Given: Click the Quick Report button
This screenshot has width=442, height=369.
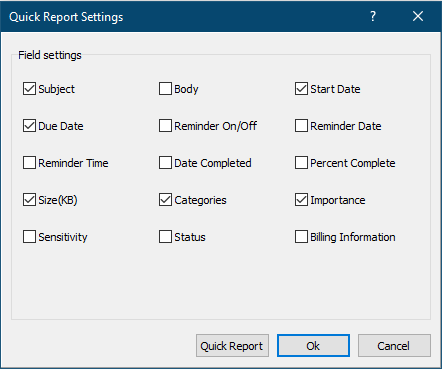Looking at the screenshot, I should pyautogui.click(x=232, y=346).
